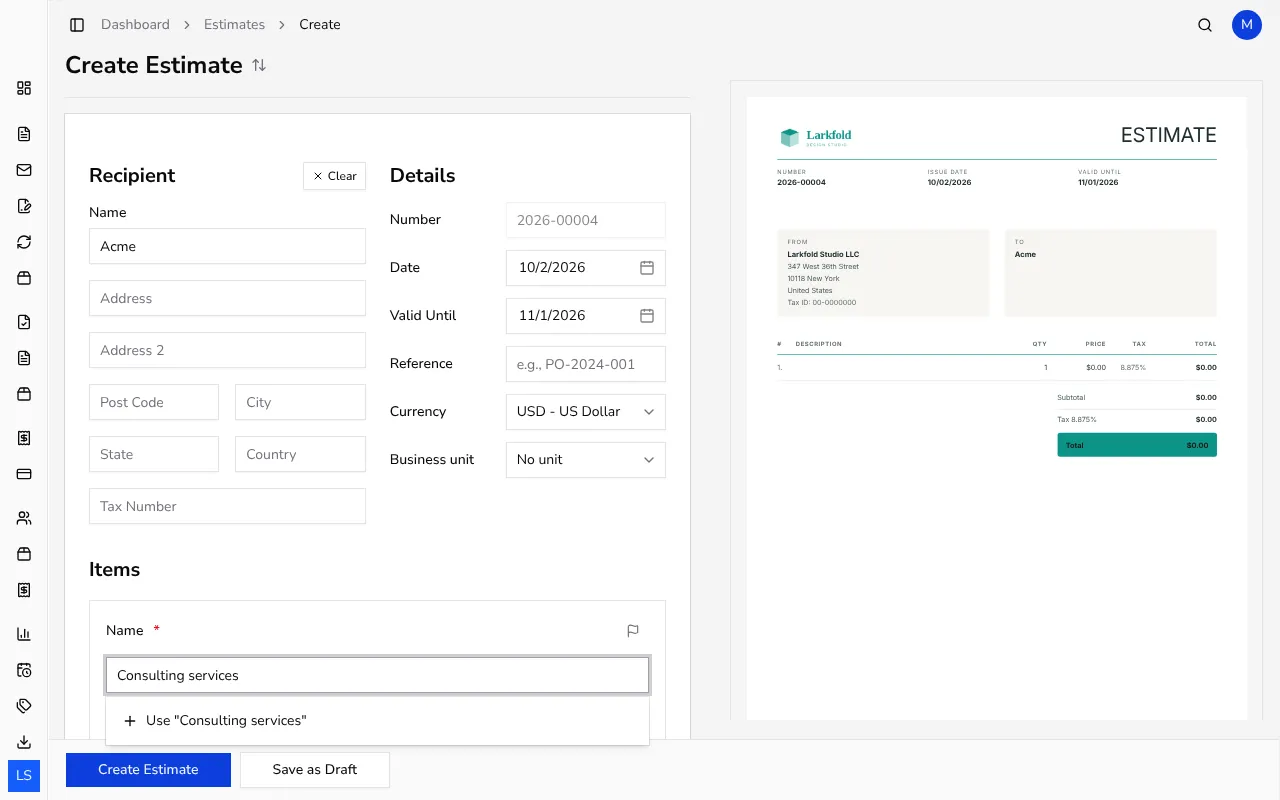Select the Tax Number field
The width and height of the screenshot is (1280, 800).
[227, 506]
